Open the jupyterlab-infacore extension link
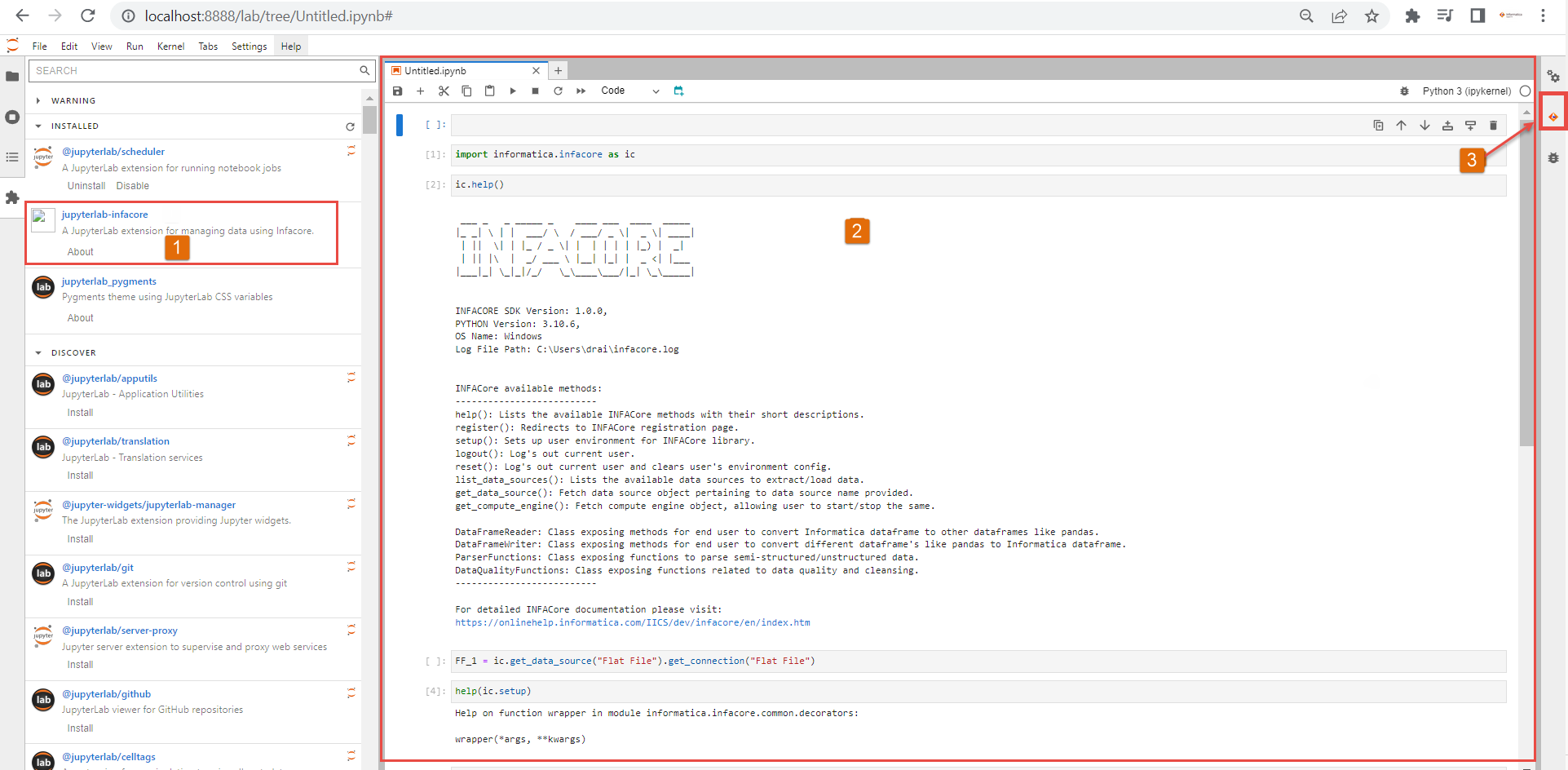Viewport: 1568px width, 770px height. click(x=105, y=215)
